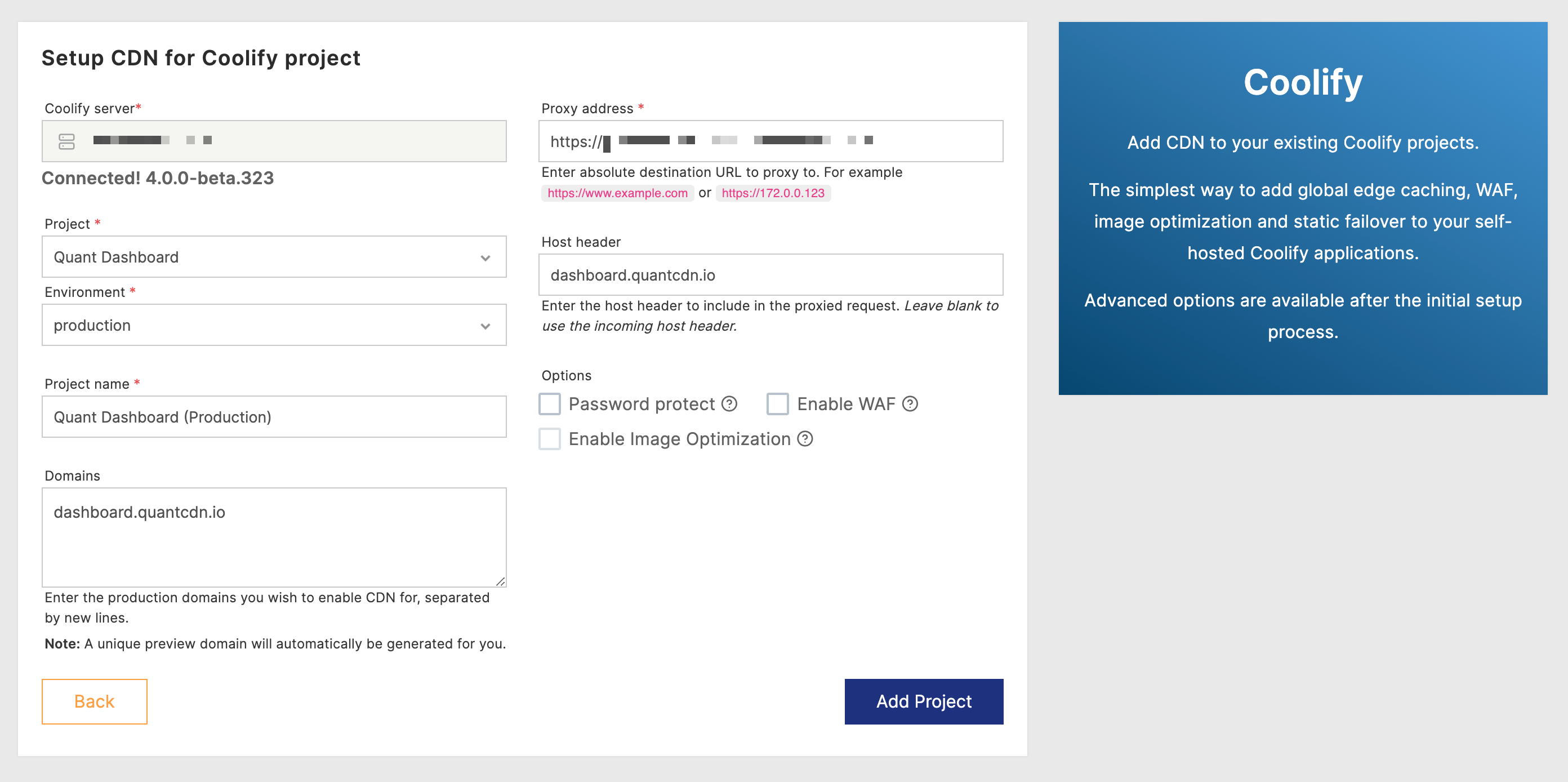
Task: Click the Enable Image Optimization label text
Action: pyautogui.click(x=679, y=438)
